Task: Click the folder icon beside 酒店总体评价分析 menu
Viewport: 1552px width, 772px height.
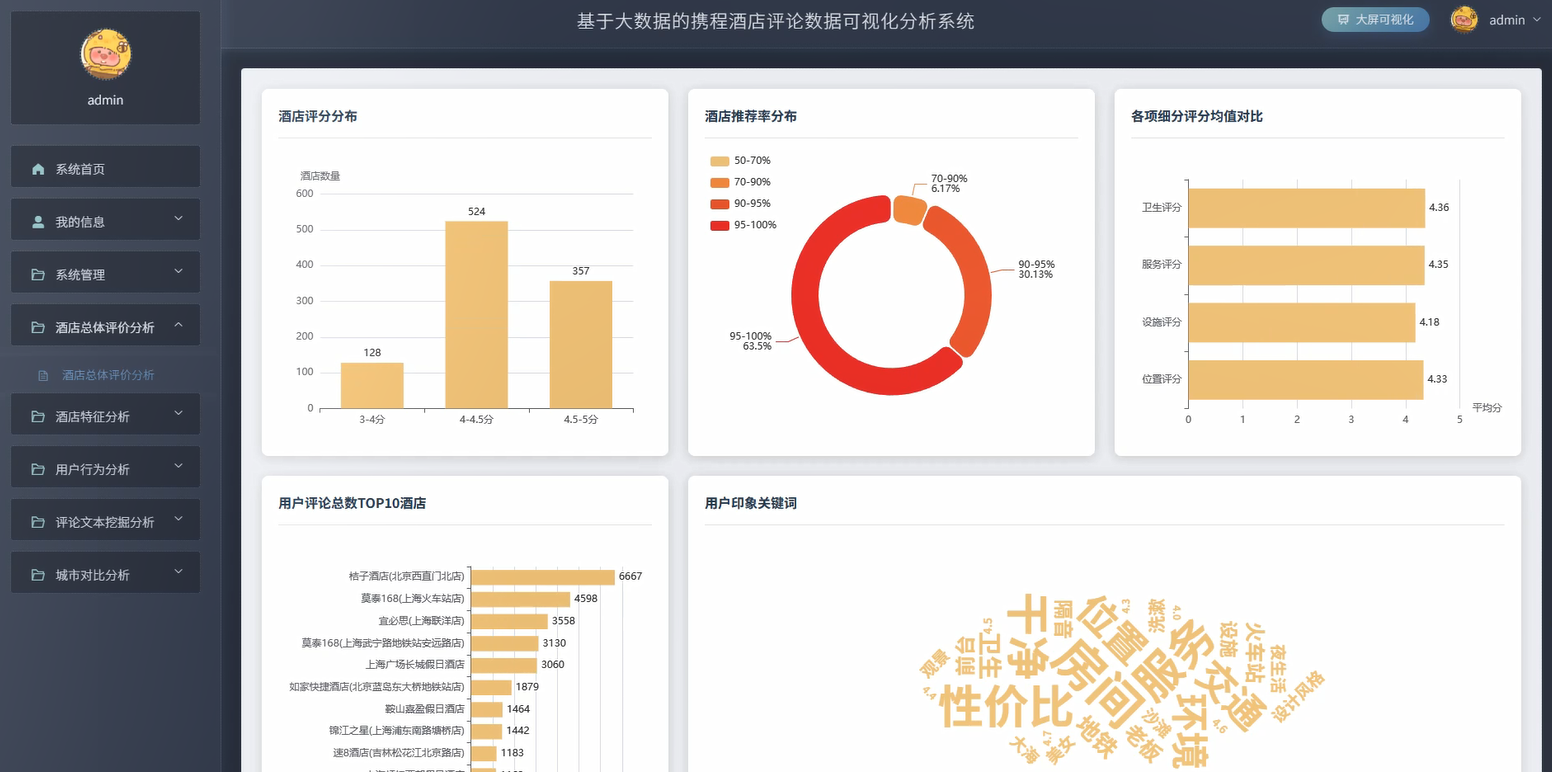Action: click(38, 327)
